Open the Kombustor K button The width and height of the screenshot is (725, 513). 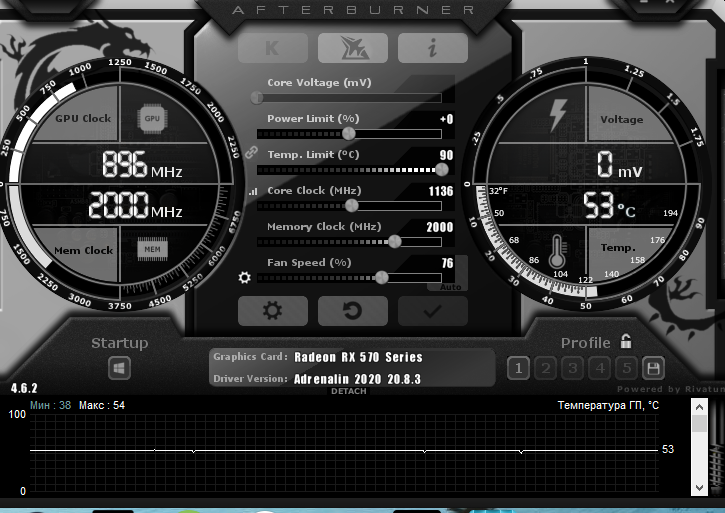(x=273, y=48)
